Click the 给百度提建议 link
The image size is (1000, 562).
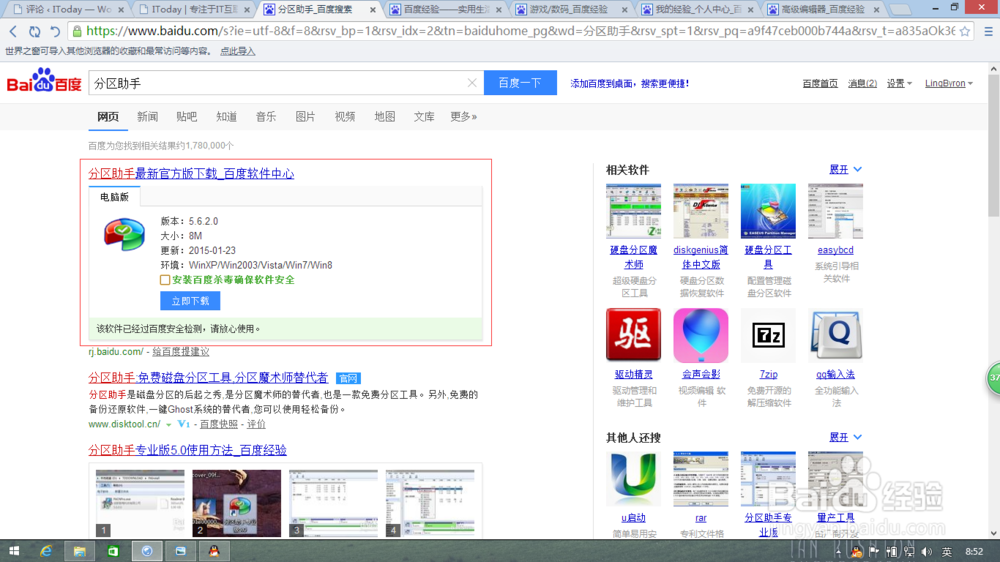[x=180, y=351]
